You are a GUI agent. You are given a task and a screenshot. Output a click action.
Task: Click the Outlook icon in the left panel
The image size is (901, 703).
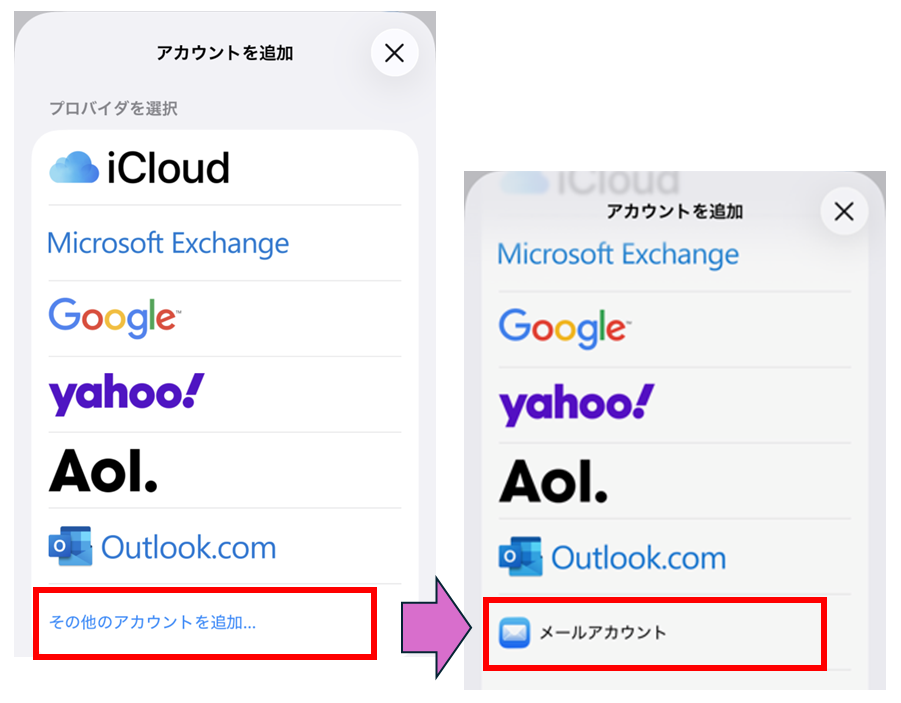(x=70, y=547)
